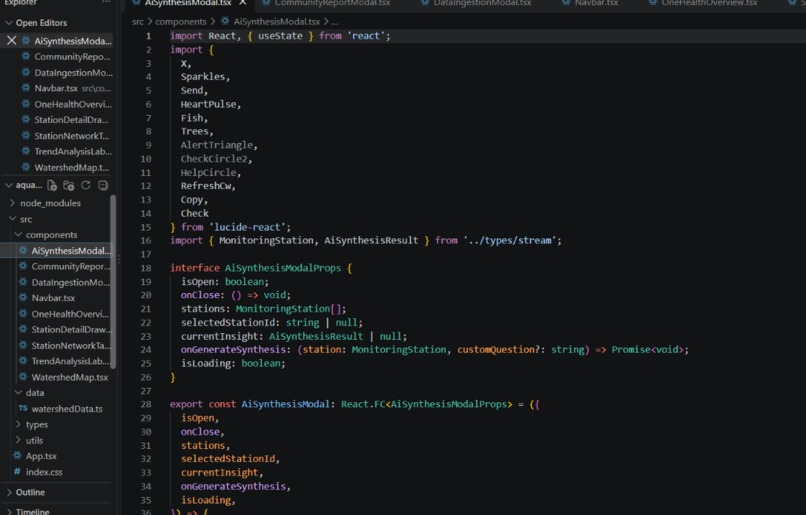806x515 pixels.
Task: Click the AiSynthesisModal.tsx breadcrumb segment
Action: point(277,22)
